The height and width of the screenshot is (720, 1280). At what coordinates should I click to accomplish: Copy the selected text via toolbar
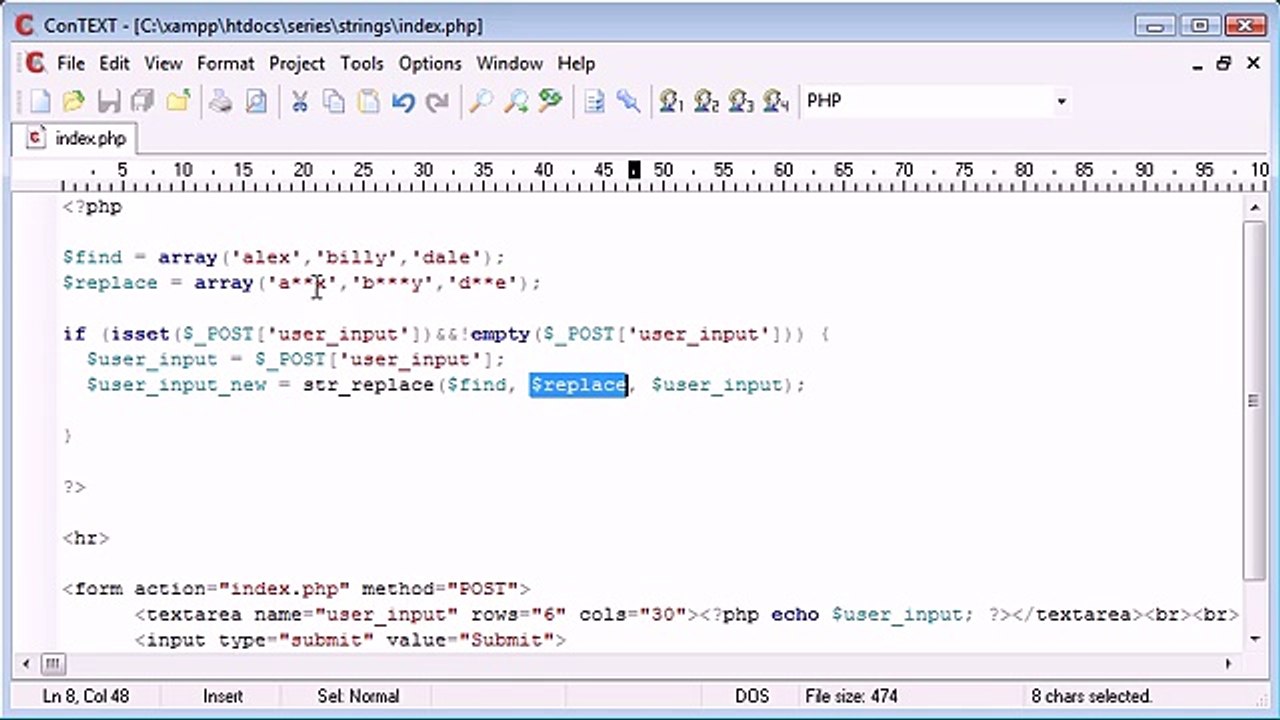tap(334, 101)
